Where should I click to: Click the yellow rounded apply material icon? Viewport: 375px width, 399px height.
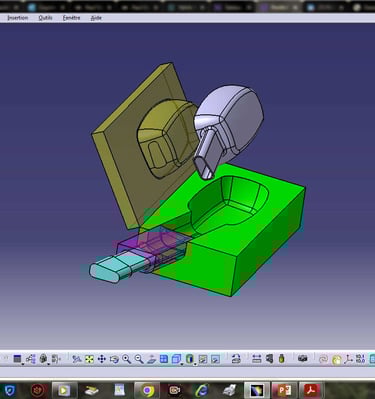tap(337, 359)
